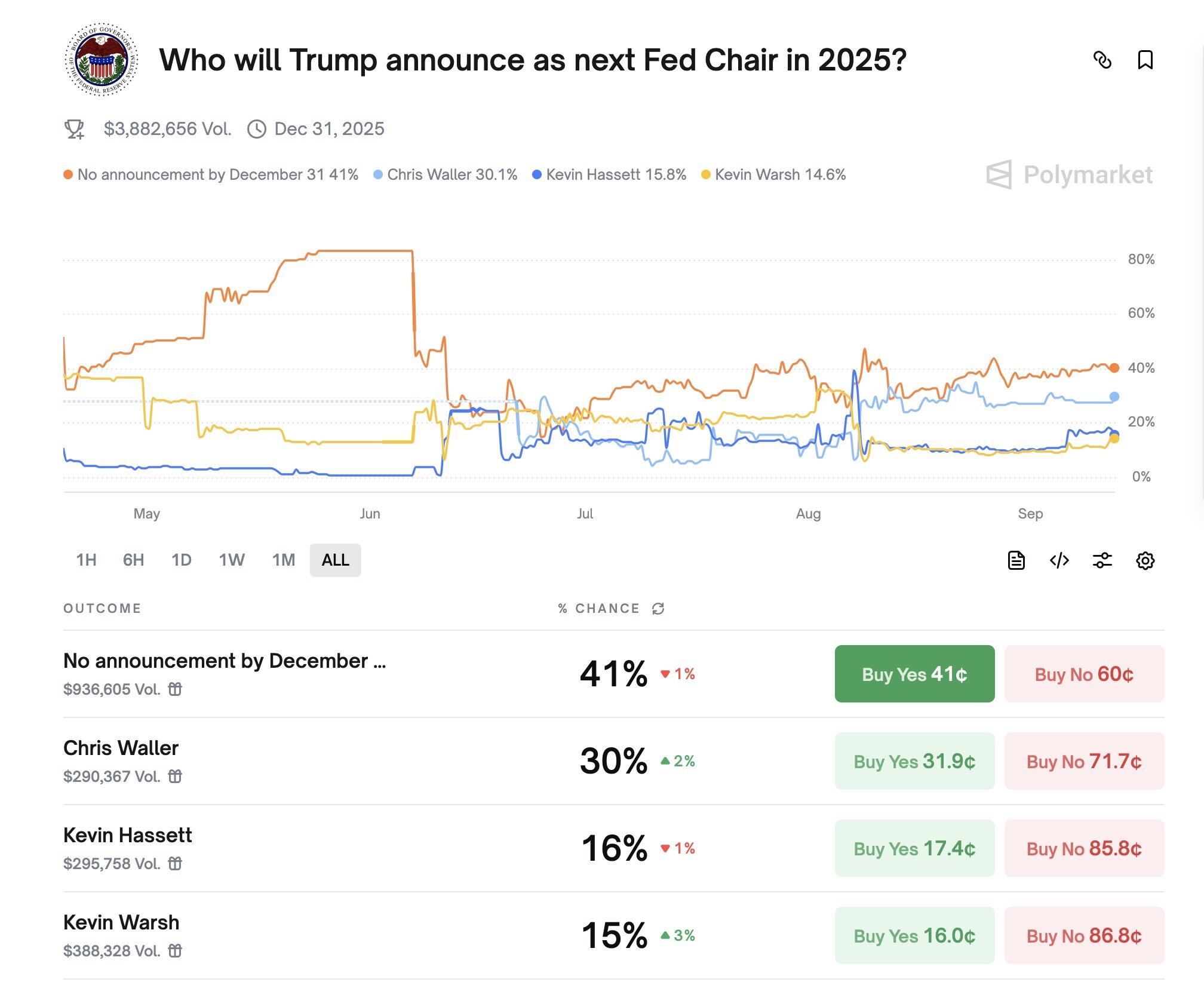Screen dimensions: 1204x982
Task: Click Buy No 71.7¢ for Chris Waller
Action: click(x=1083, y=762)
